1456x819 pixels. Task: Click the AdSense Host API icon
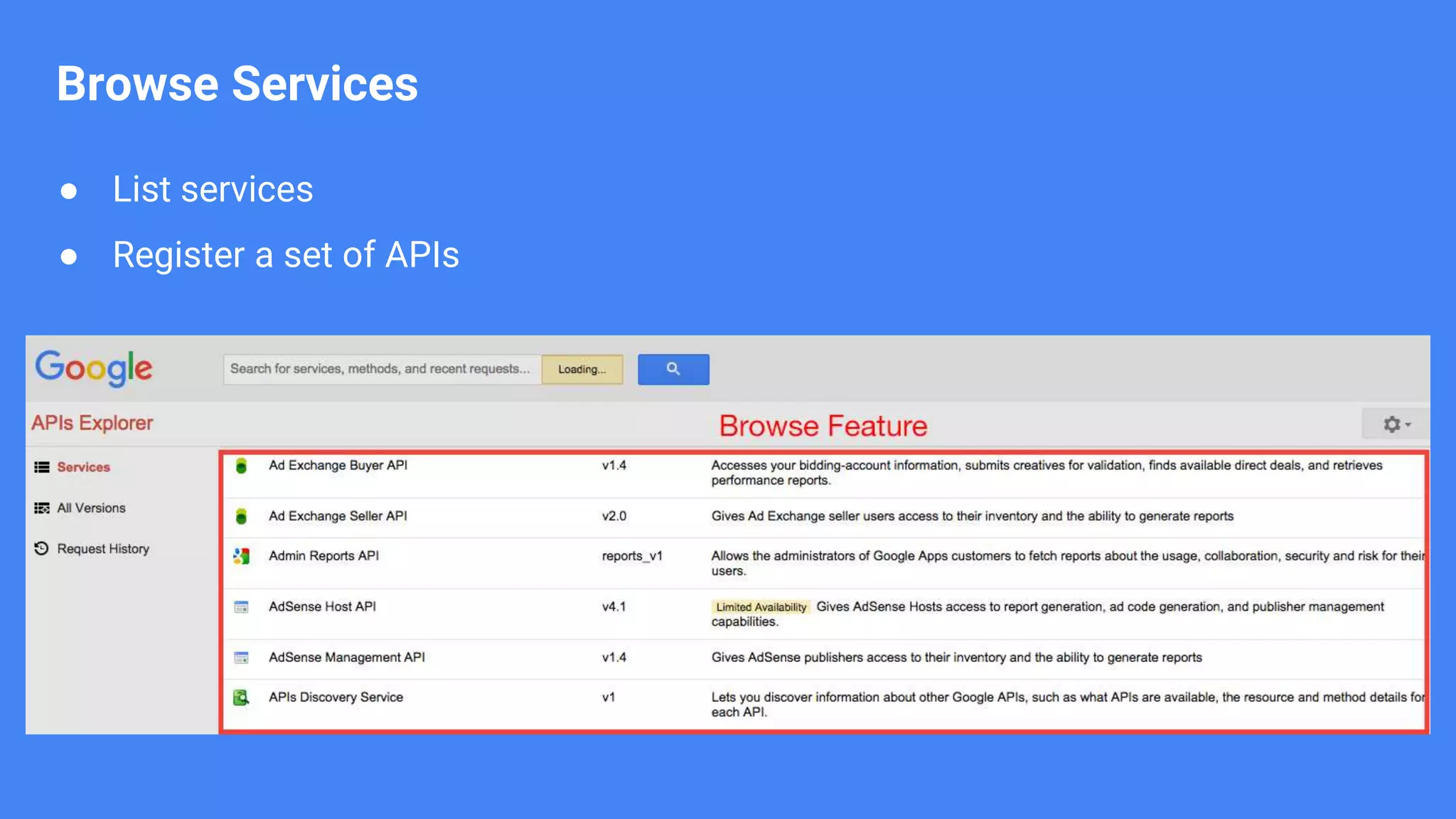pos(241,607)
